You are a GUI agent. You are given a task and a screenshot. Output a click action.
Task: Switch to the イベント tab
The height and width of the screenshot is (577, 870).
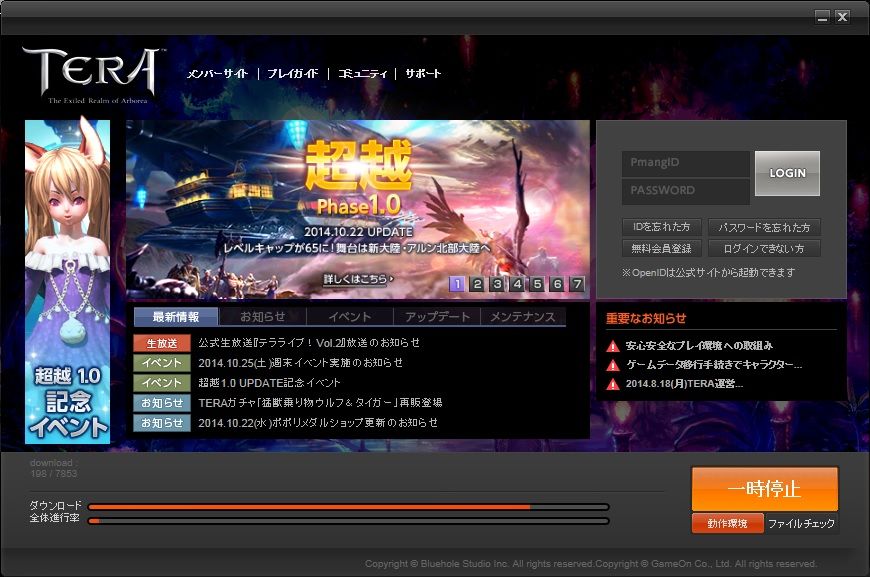[x=350, y=317]
